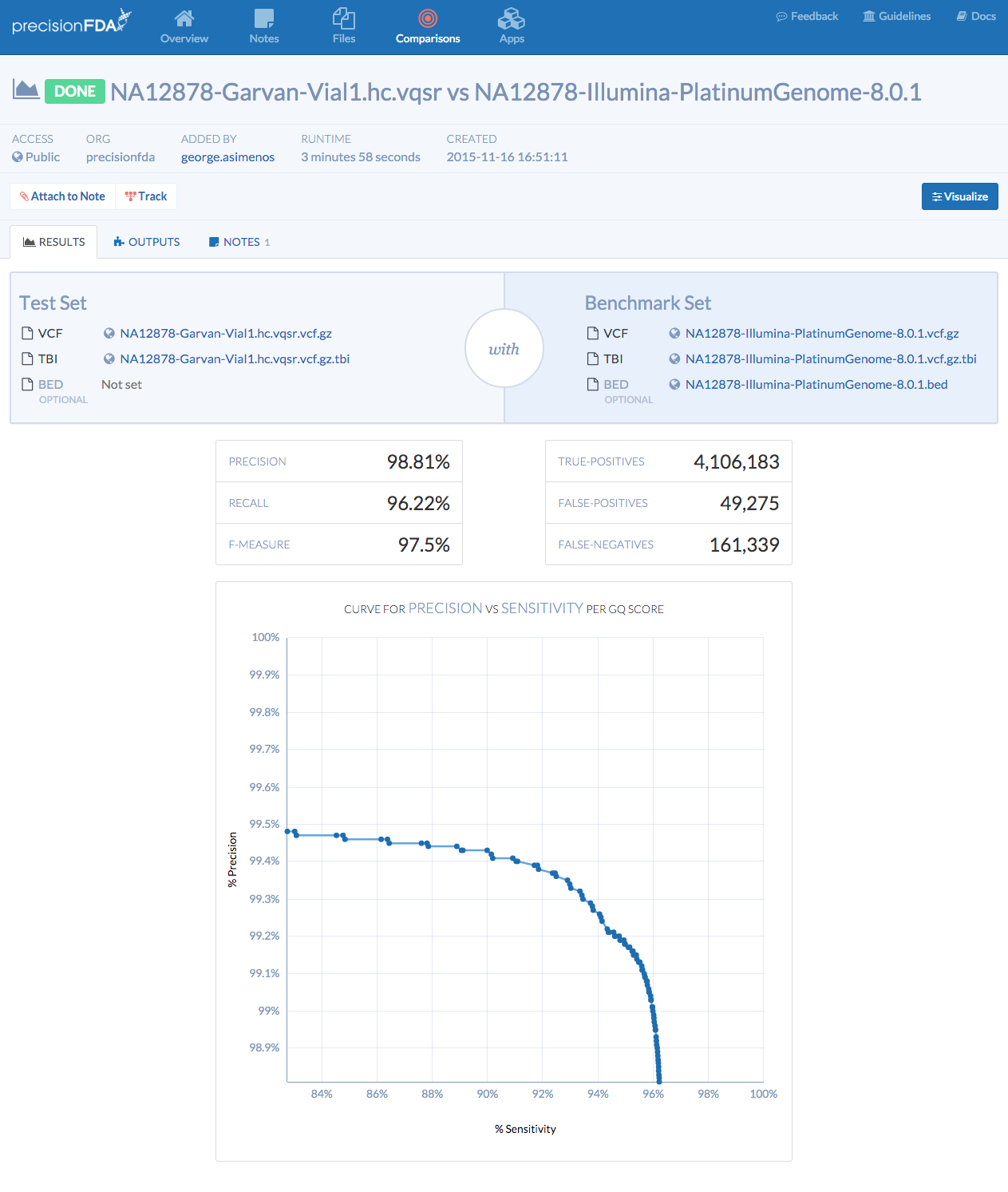
Task: Open the Docs link
Action: [976, 16]
